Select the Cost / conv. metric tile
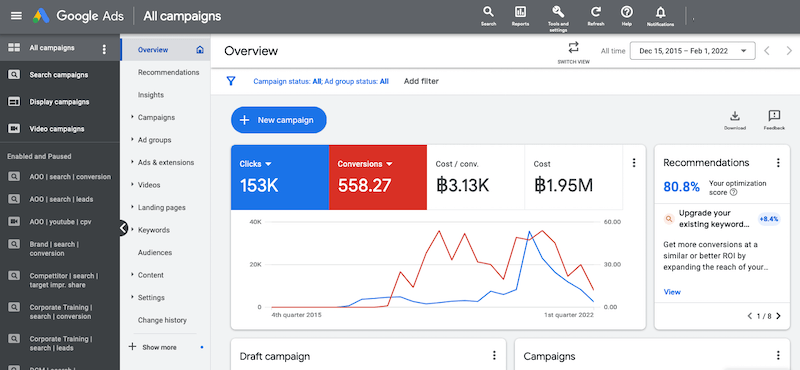 [476, 177]
